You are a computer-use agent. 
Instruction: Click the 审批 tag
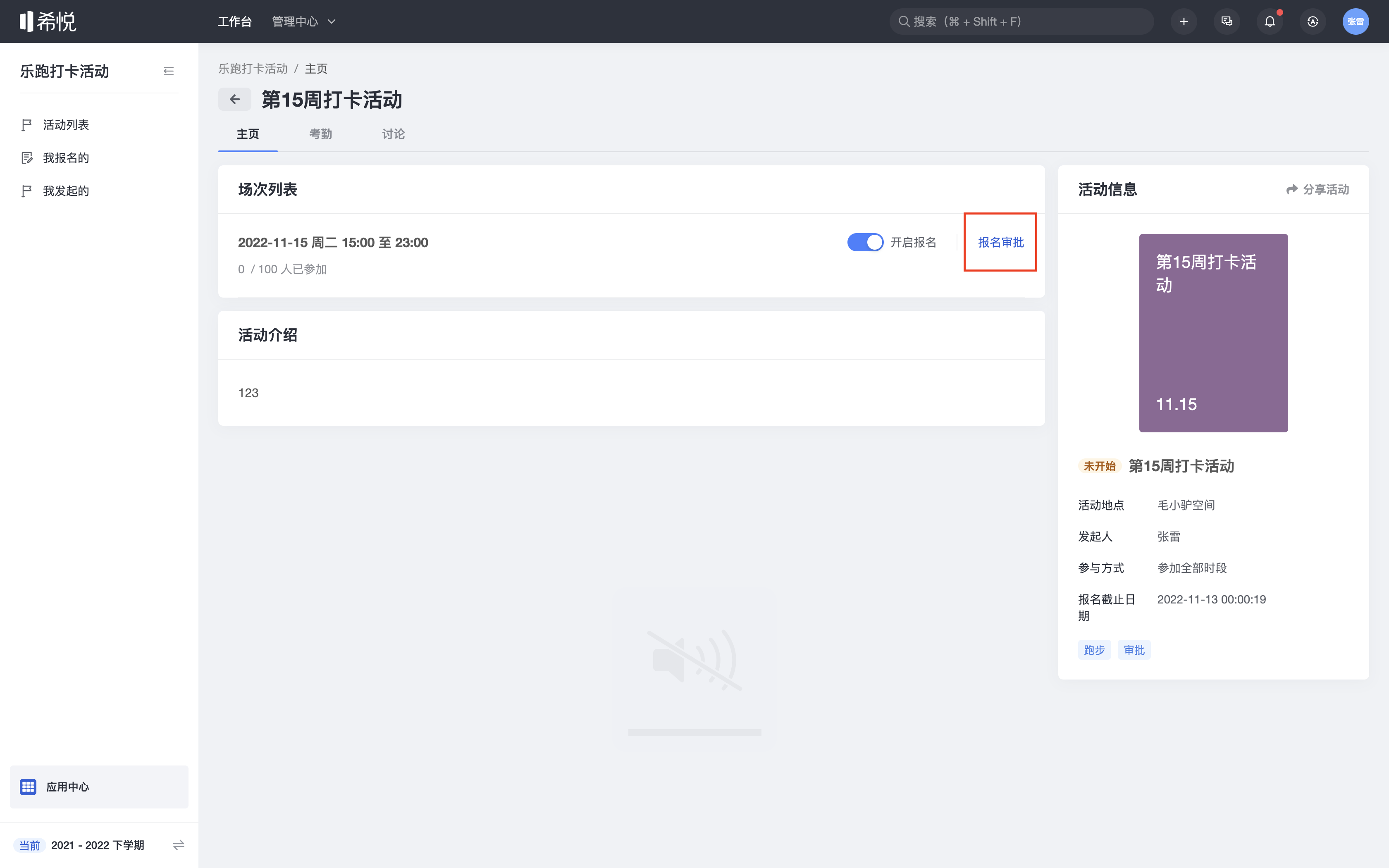(1134, 650)
